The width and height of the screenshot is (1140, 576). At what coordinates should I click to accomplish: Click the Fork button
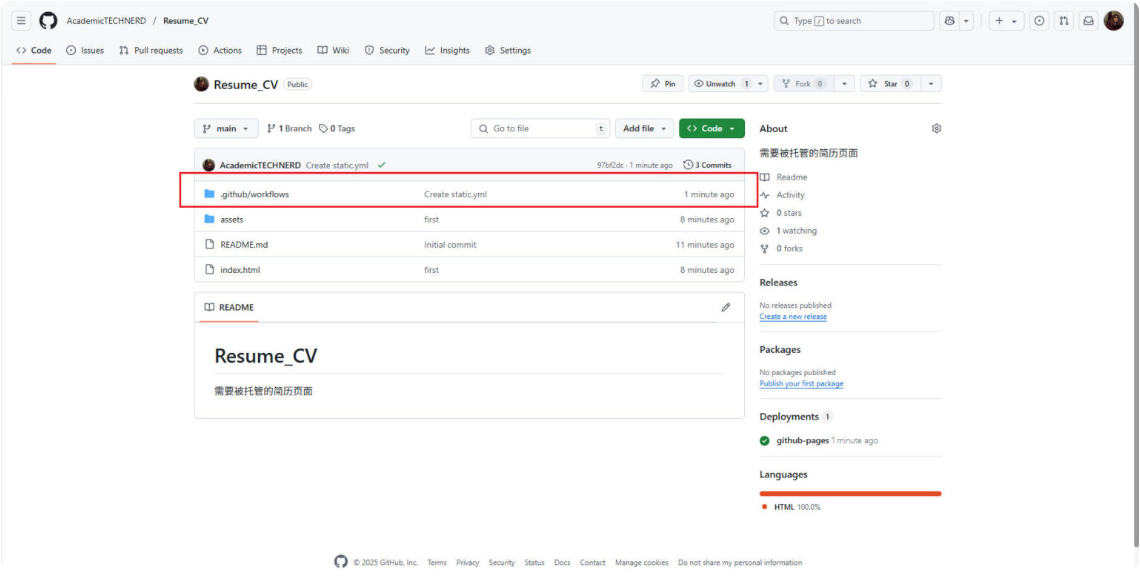point(803,84)
